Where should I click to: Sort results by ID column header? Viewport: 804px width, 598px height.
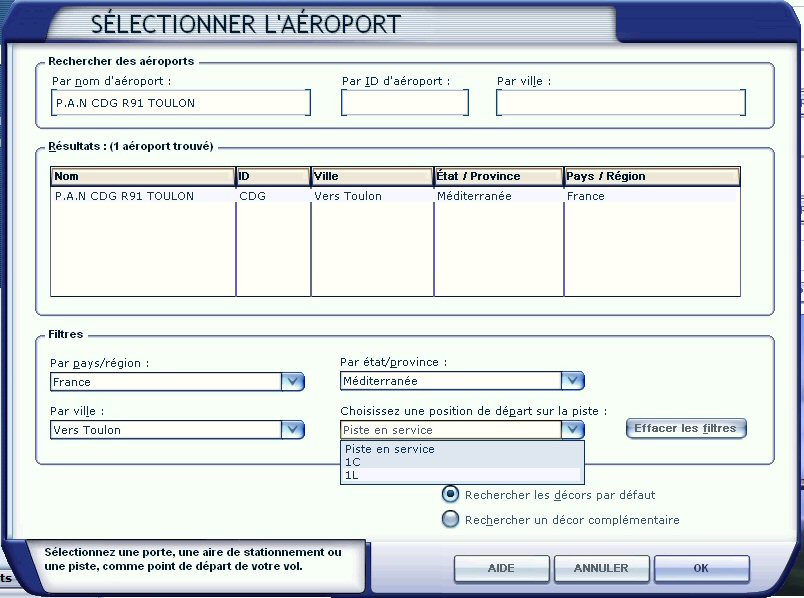pos(273,176)
